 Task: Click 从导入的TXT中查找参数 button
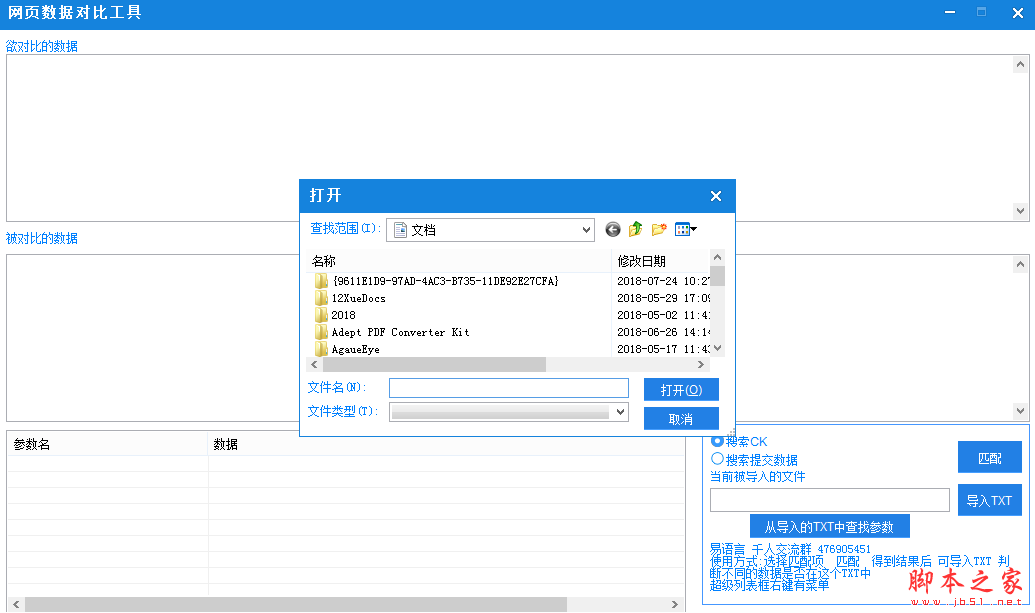830,527
